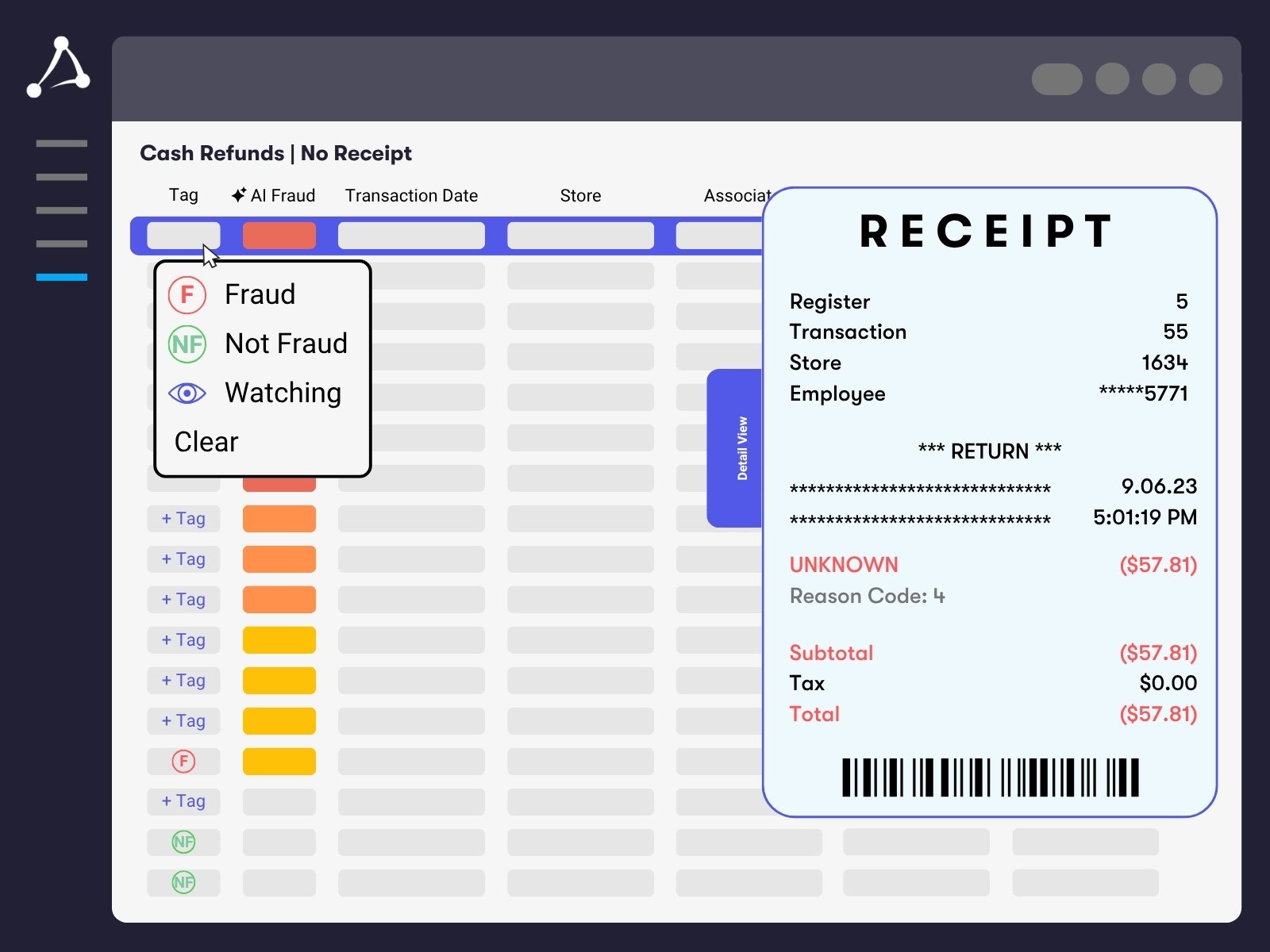The width and height of the screenshot is (1270, 952).
Task: Click the AI Fraud sparkle icon
Action: (238, 195)
